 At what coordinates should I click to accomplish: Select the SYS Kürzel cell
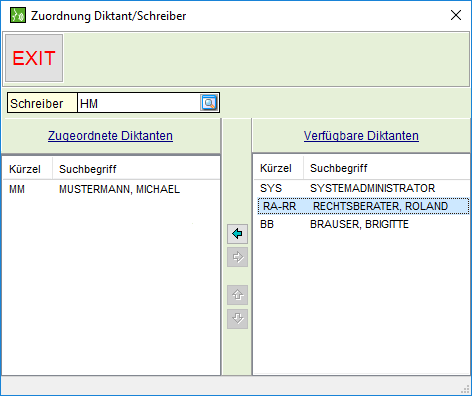click(271, 188)
